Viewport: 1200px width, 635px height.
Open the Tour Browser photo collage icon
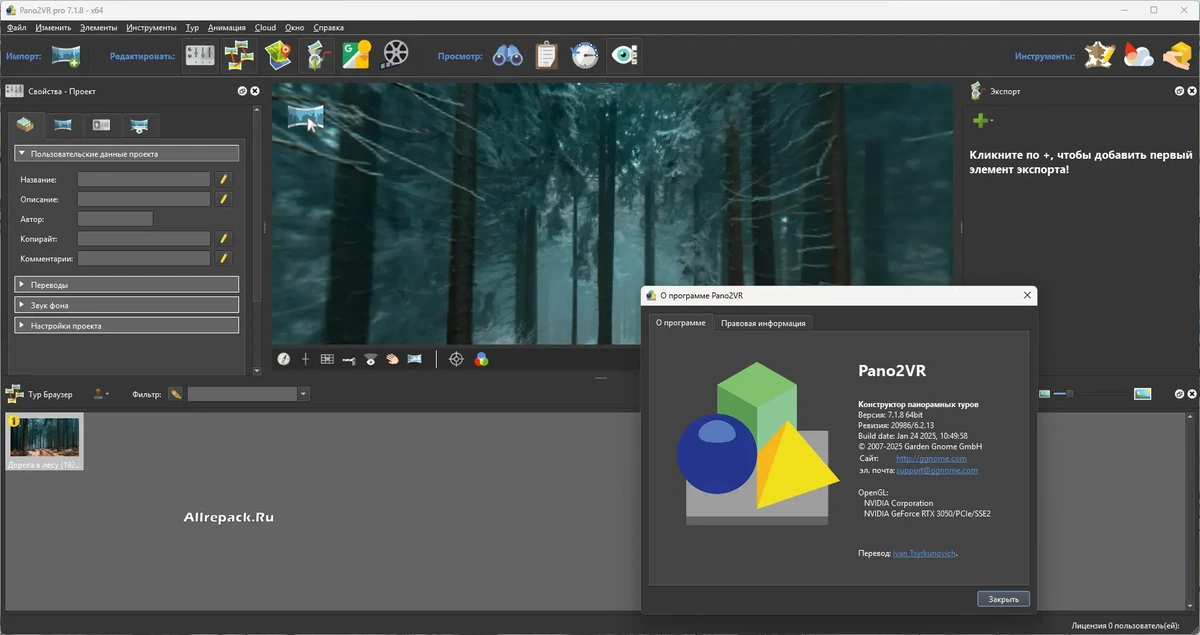click(238, 55)
